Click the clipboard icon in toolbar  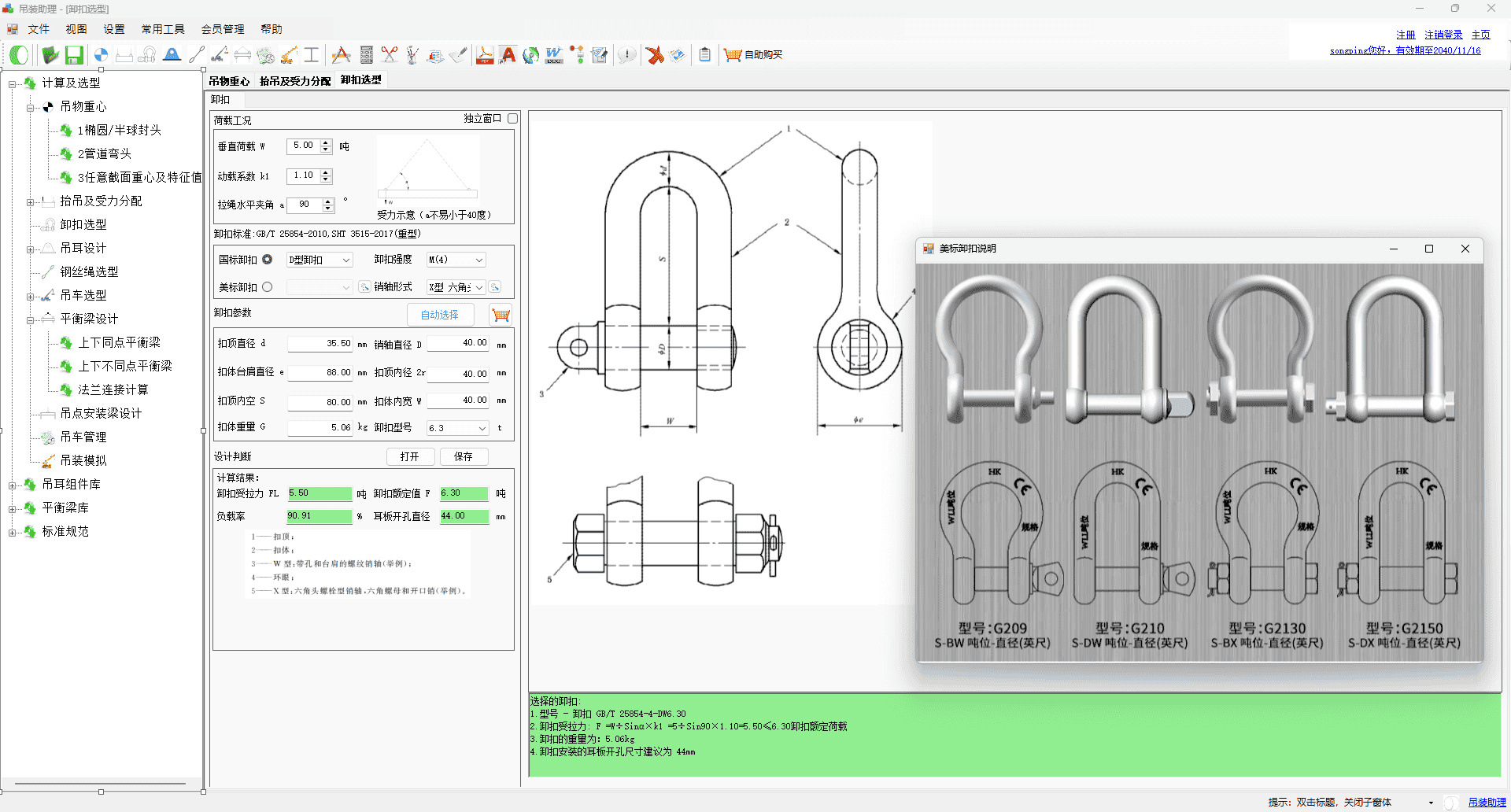704,55
